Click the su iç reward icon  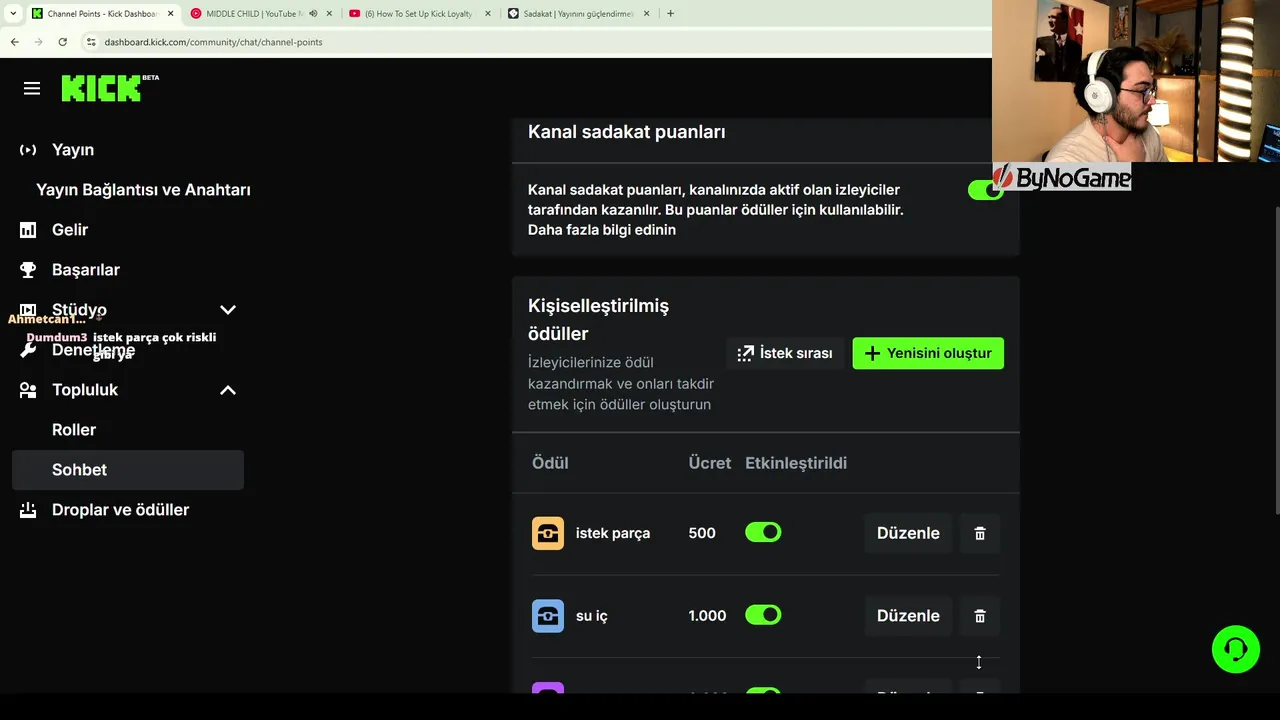pos(548,616)
